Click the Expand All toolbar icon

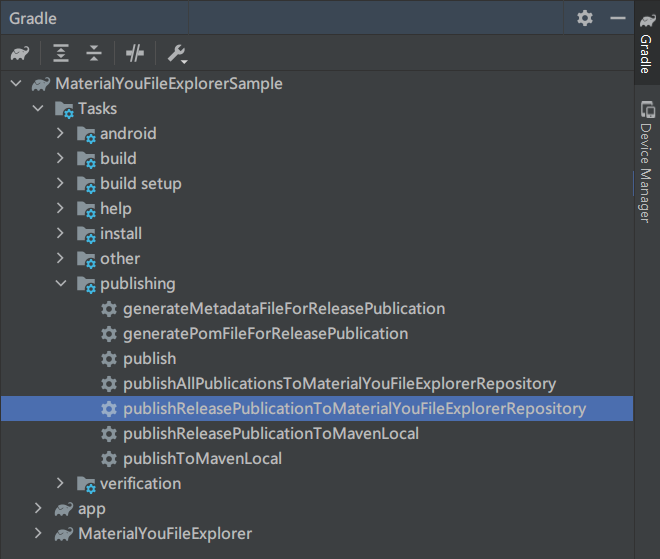(x=62, y=54)
